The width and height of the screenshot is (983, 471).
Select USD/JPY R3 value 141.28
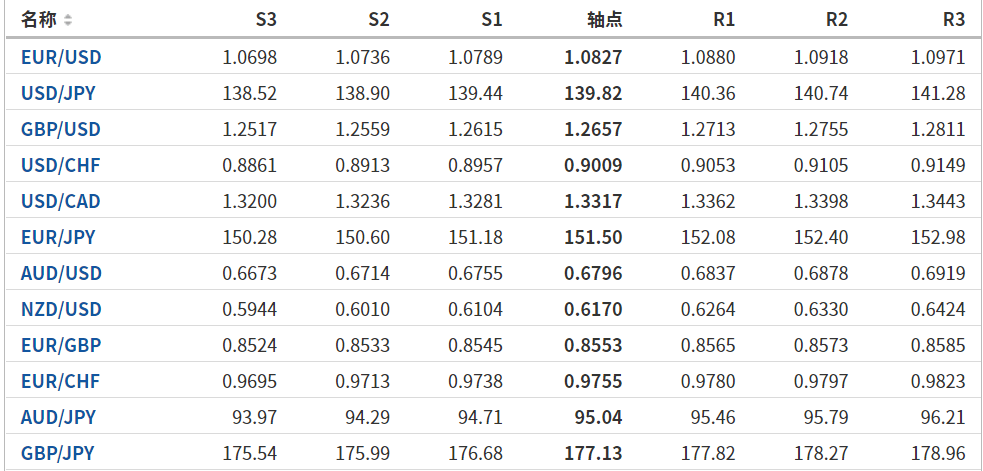pyautogui.click(x=938, y=93)
